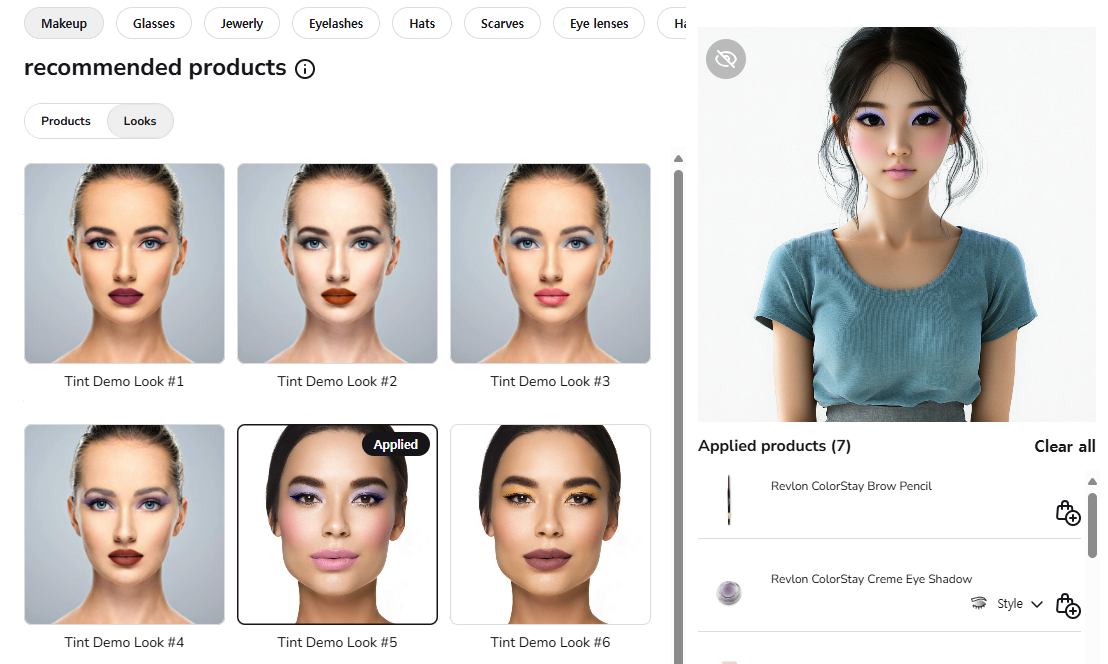Go to the Eye lenses category

pyautogui.click(x=599, y=23)
